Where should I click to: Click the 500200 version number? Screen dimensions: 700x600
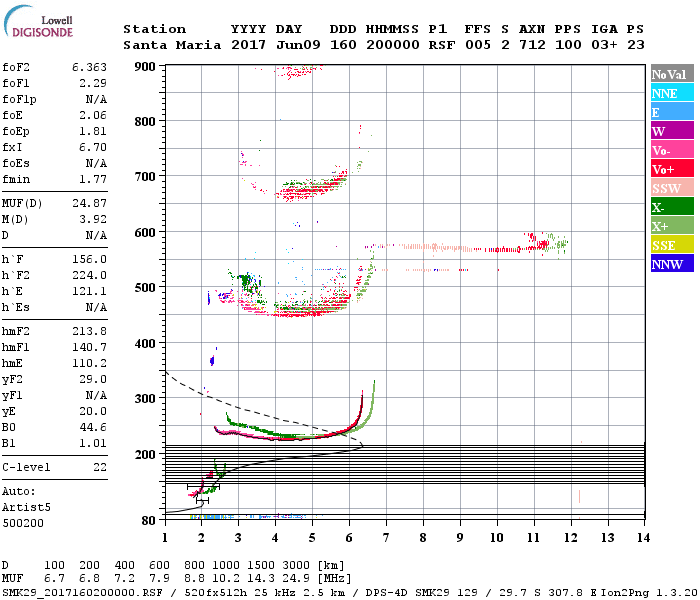pyautogui.click(x=23, y=524)
